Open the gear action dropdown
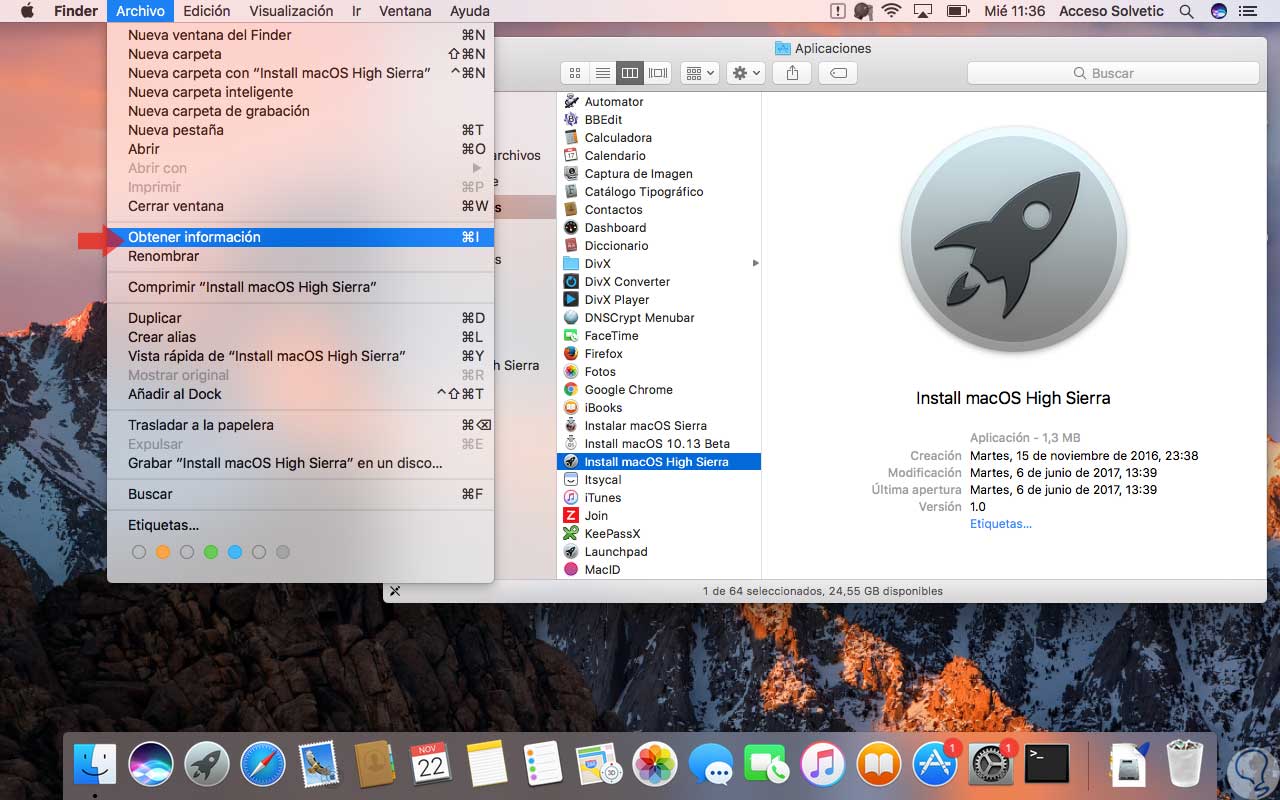The width and height of the screenshot is (1280, 800). coord(747,73)
